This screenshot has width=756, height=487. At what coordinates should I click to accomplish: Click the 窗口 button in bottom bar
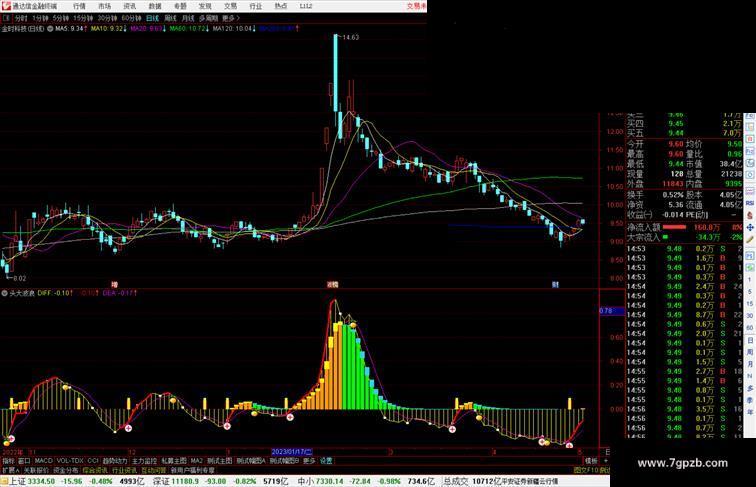point(24,461)
